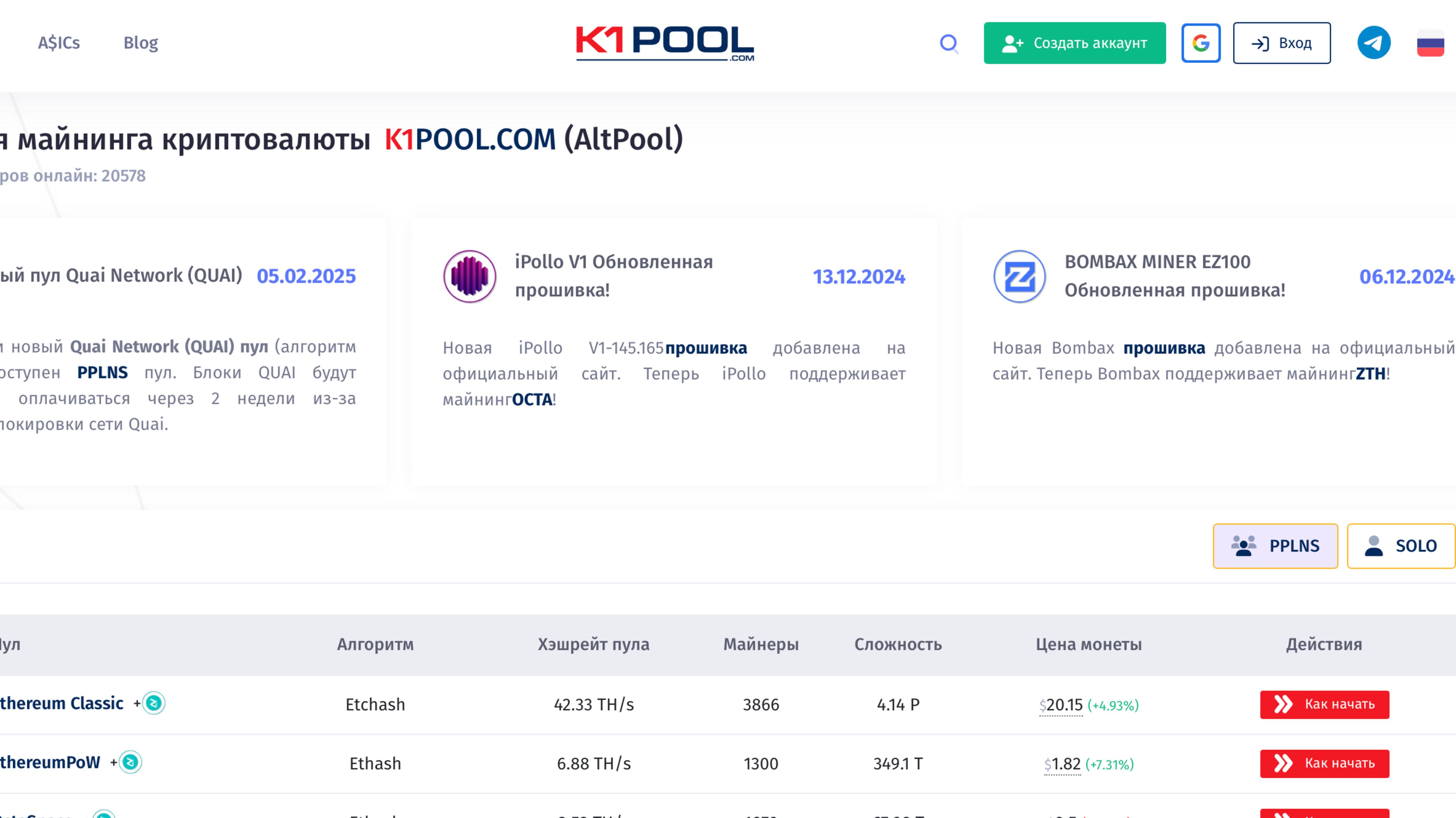The width and height of the screenshot is (1456, 818).
Task: Open the Telegram channel icon
Action: click(x=1374, y=43)
